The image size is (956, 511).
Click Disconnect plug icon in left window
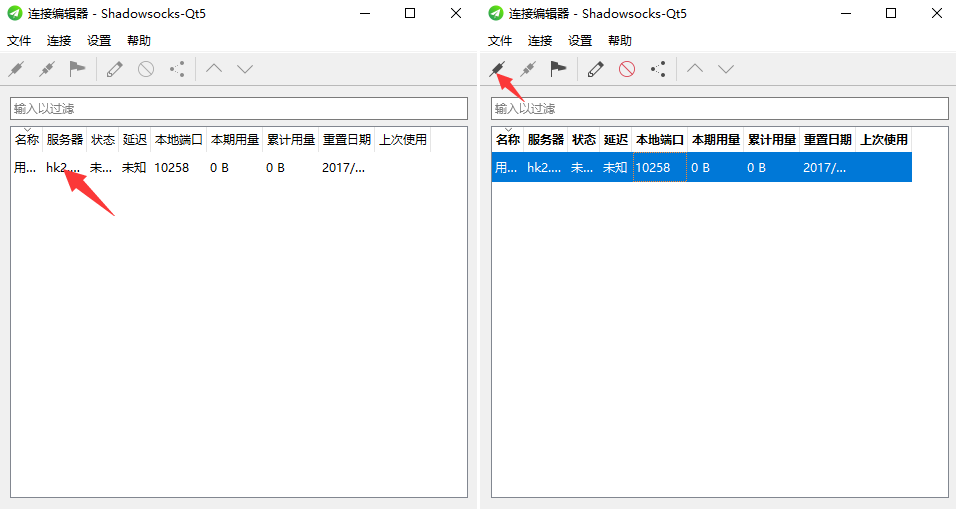[47, 69]
